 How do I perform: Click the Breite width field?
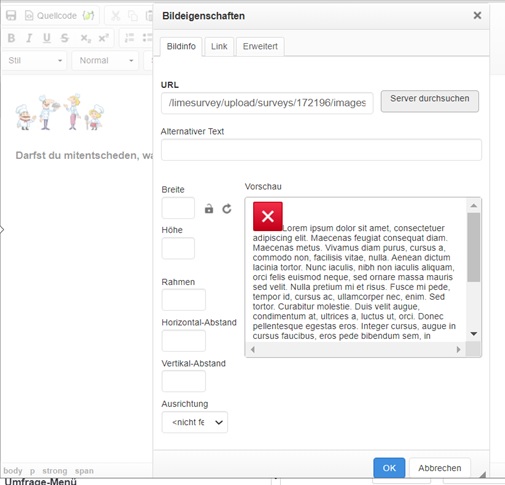[178, 208]
